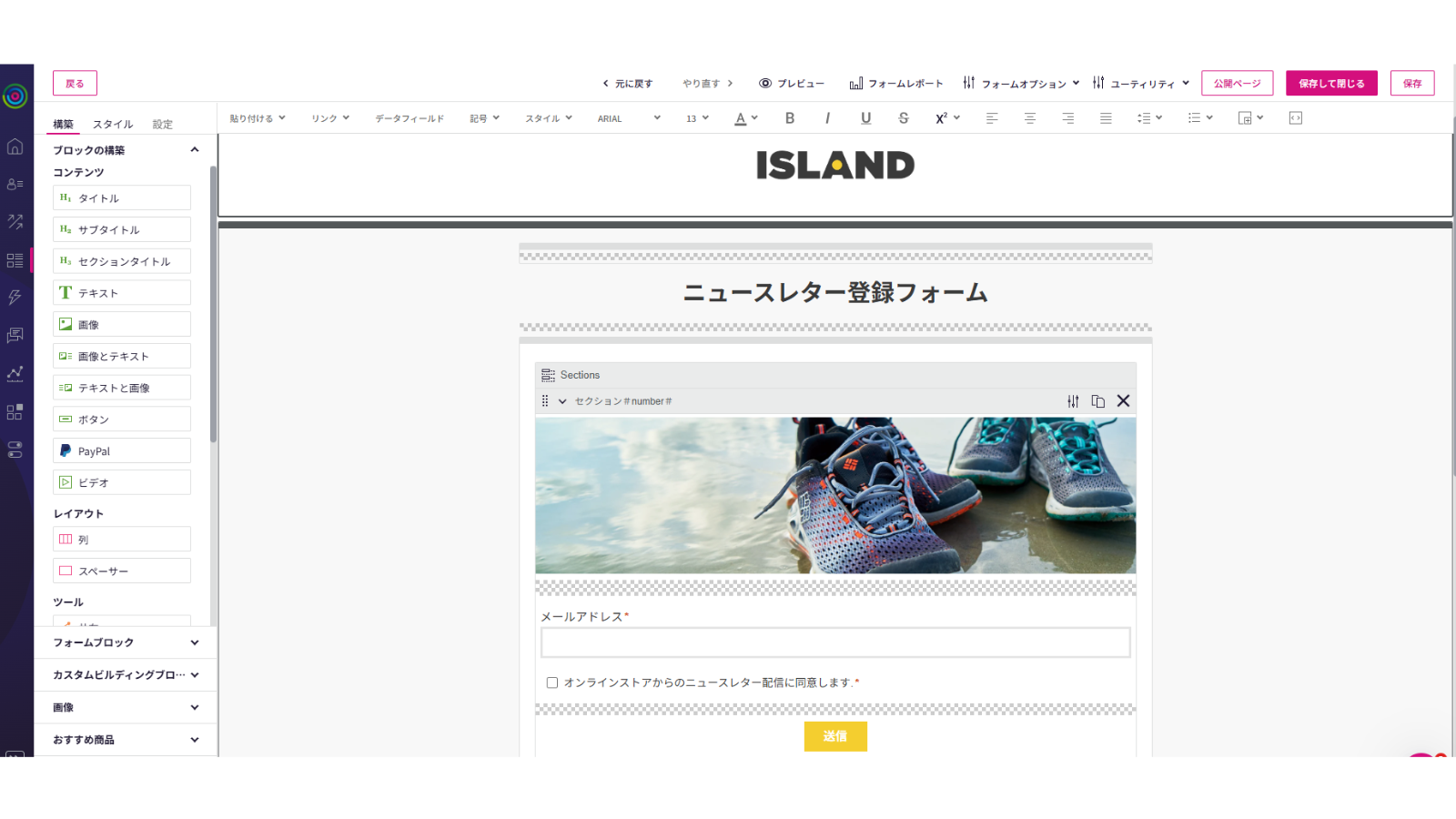Screen dimensions: 1456x819
Task: Open the toggle settings icon in sidebar
Action: tap(15, 450)
